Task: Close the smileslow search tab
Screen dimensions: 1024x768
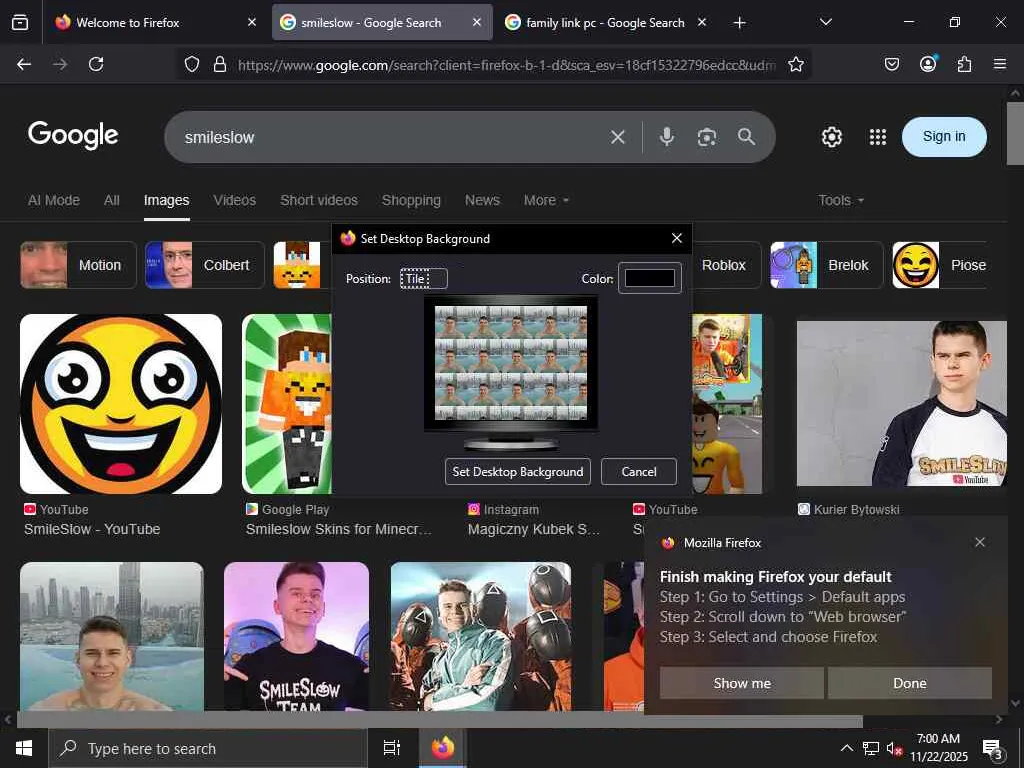Action: click(x=477, y=23)
